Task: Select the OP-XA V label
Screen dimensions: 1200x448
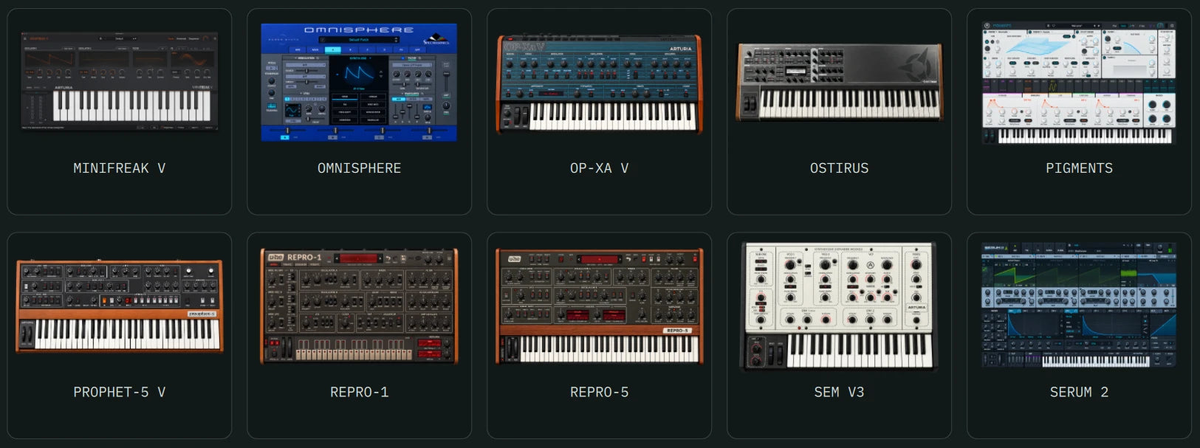Action: coord(599,168)
